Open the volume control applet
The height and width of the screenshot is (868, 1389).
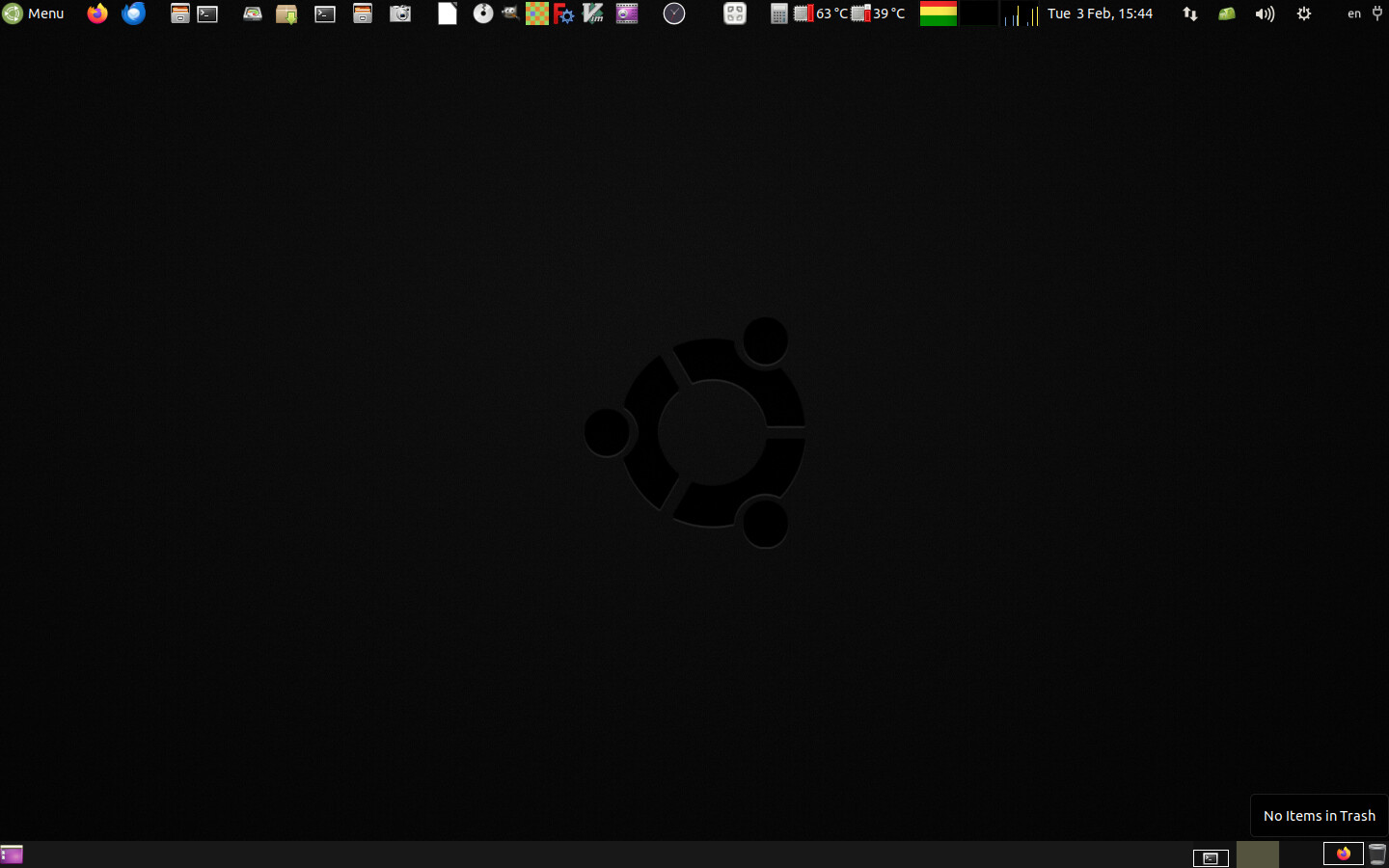[1265, 14]
